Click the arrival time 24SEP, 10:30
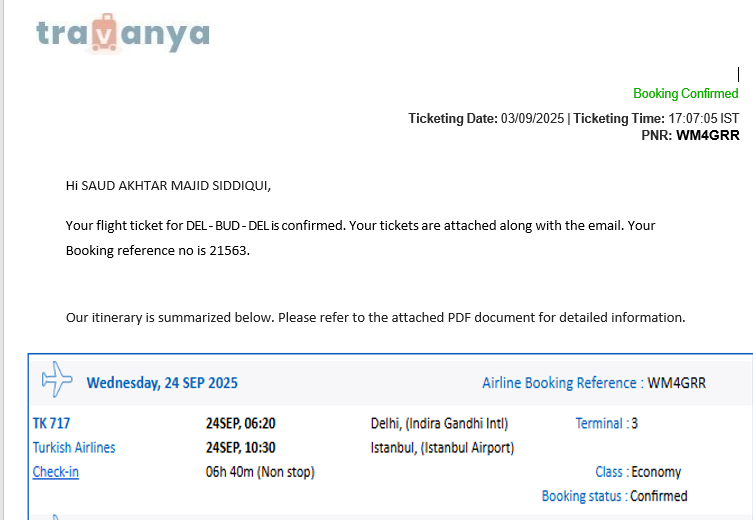This screenshot has height=520, width=753. pyautogui.click(x=241, y=447)
